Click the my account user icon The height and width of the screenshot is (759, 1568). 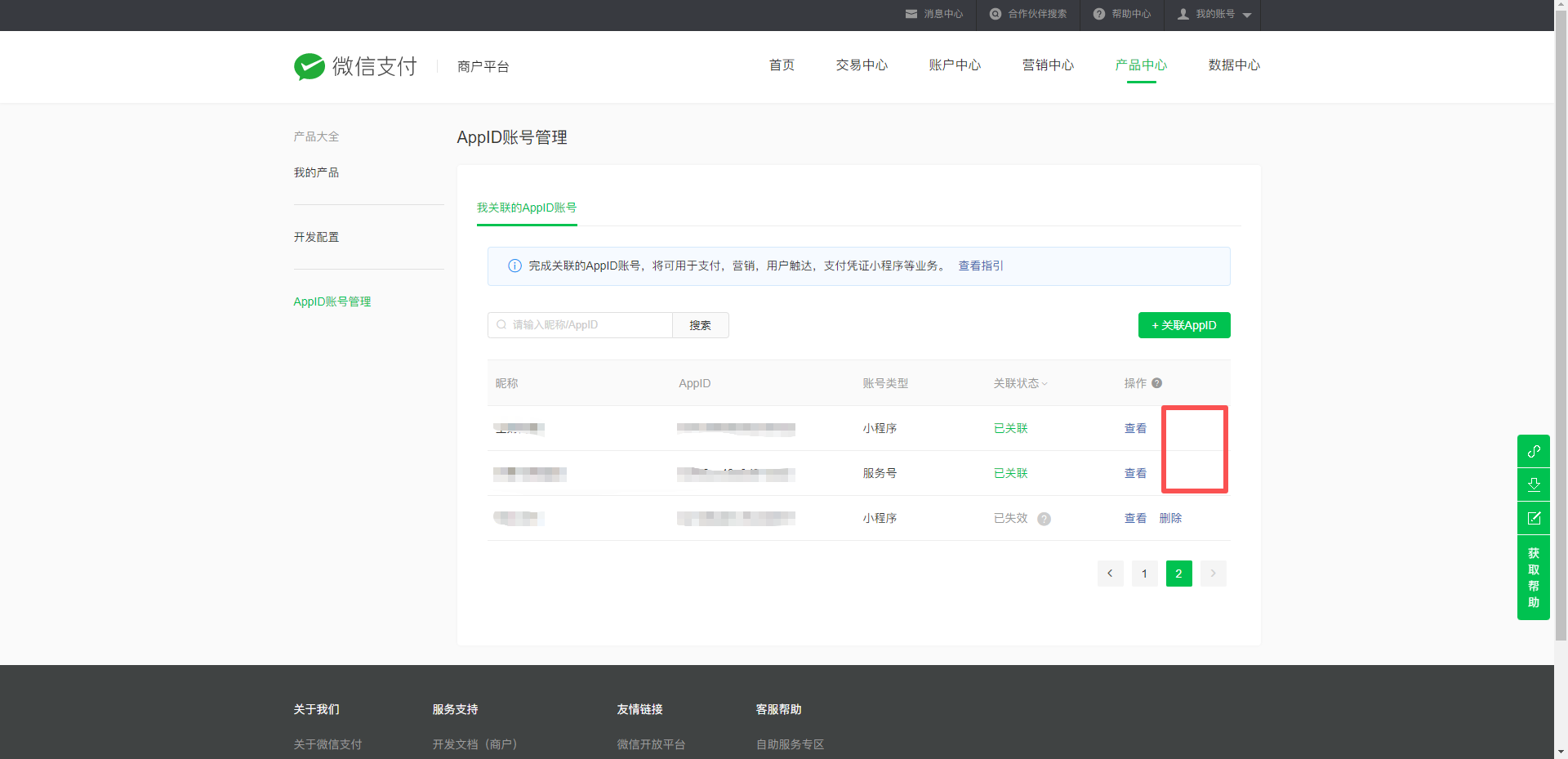[1183, 14]
